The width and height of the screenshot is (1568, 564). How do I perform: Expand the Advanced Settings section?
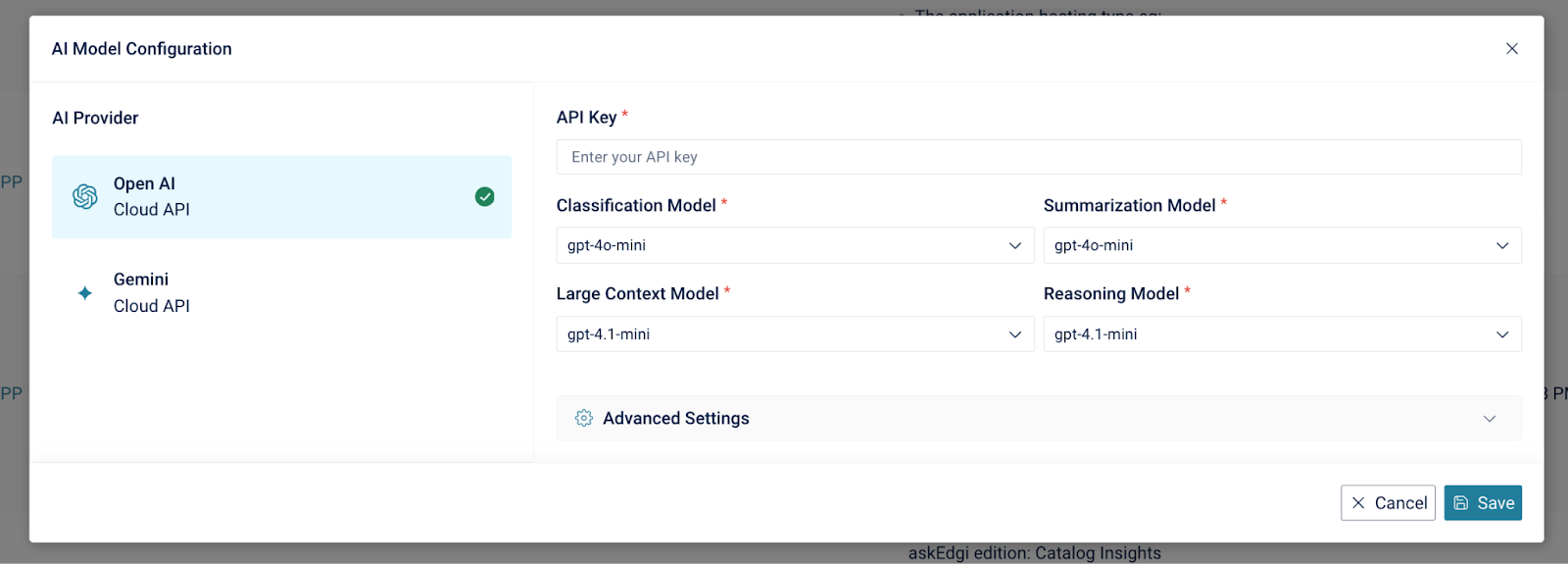pyautogui.click(x=1038, y=419)
